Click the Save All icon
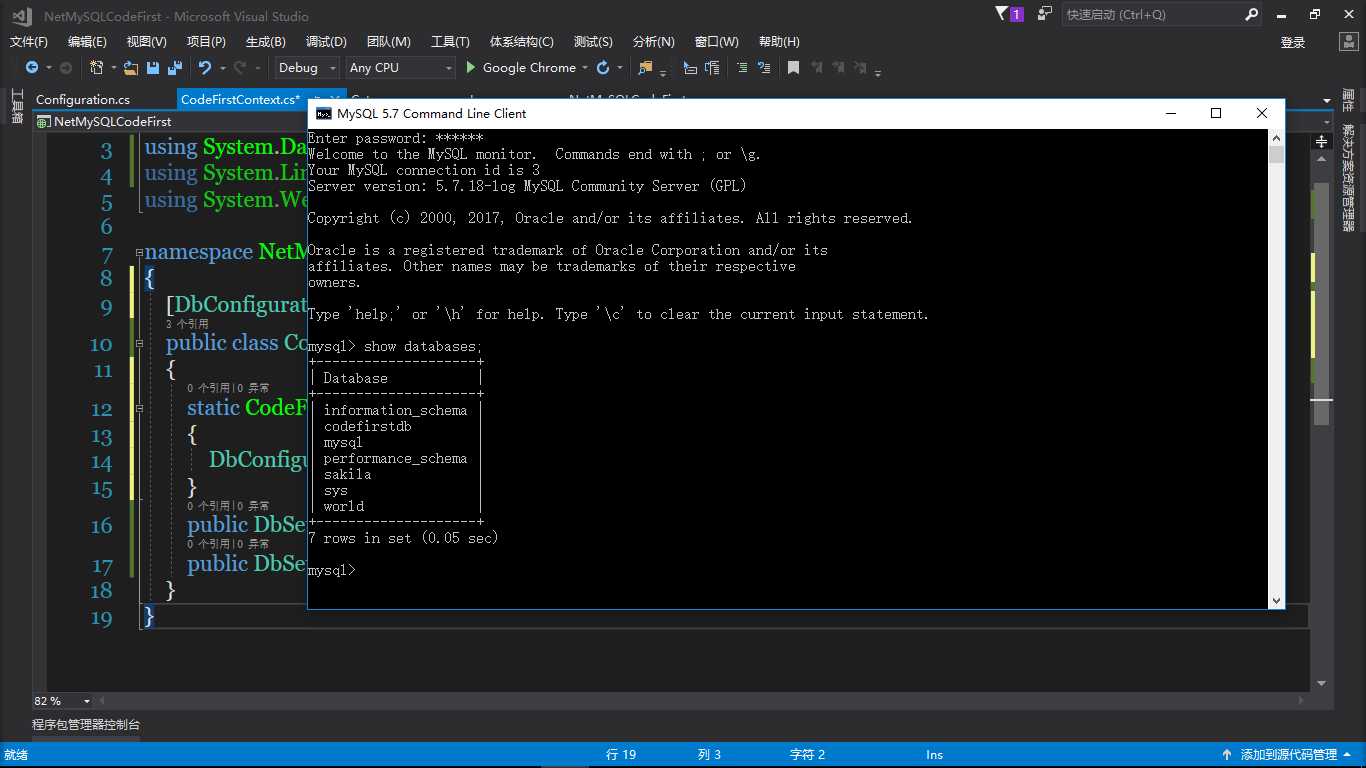Screen dimensions: 1366x768 (174, 68)
